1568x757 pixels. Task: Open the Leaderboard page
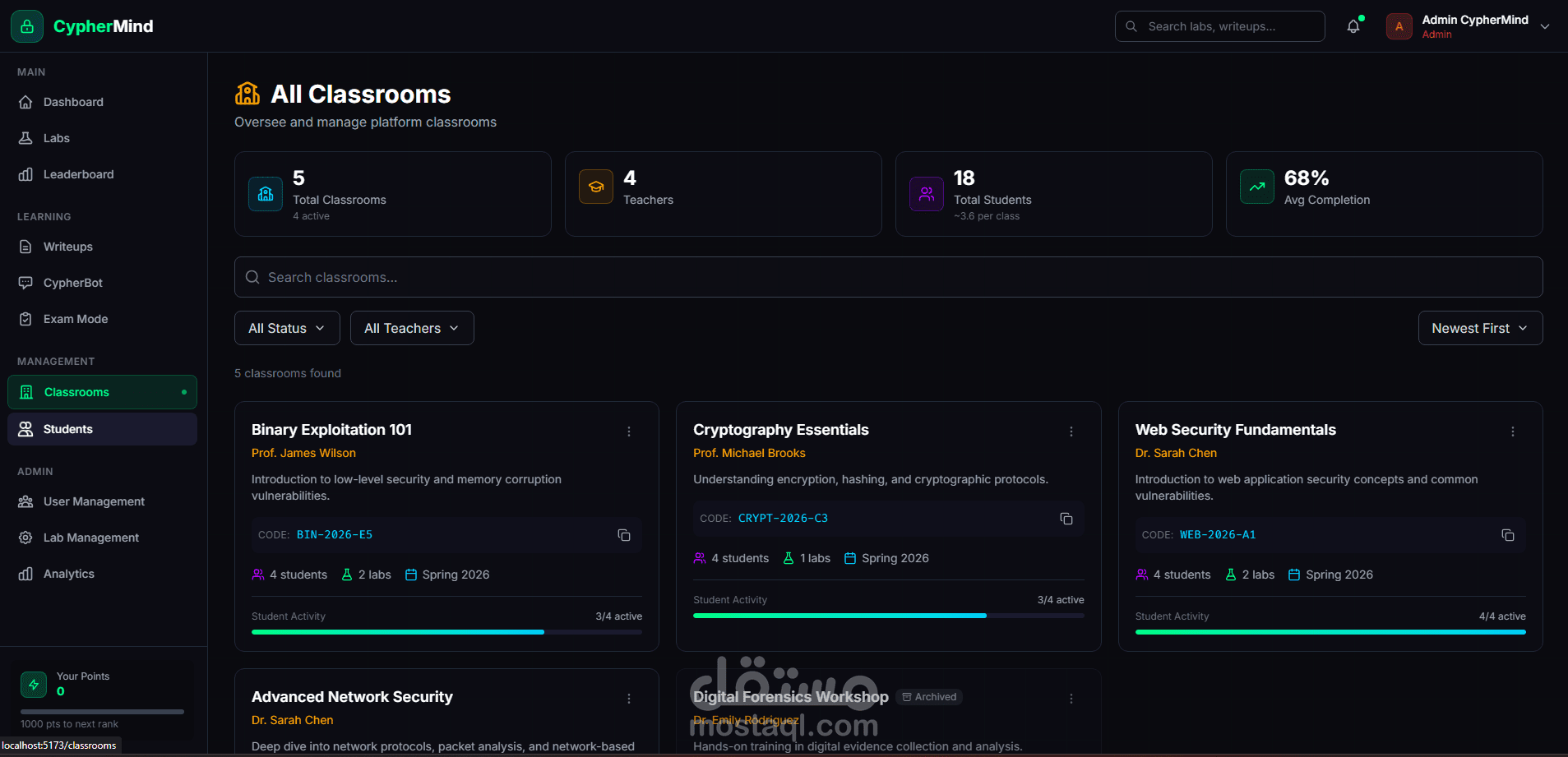click(102, 174)
